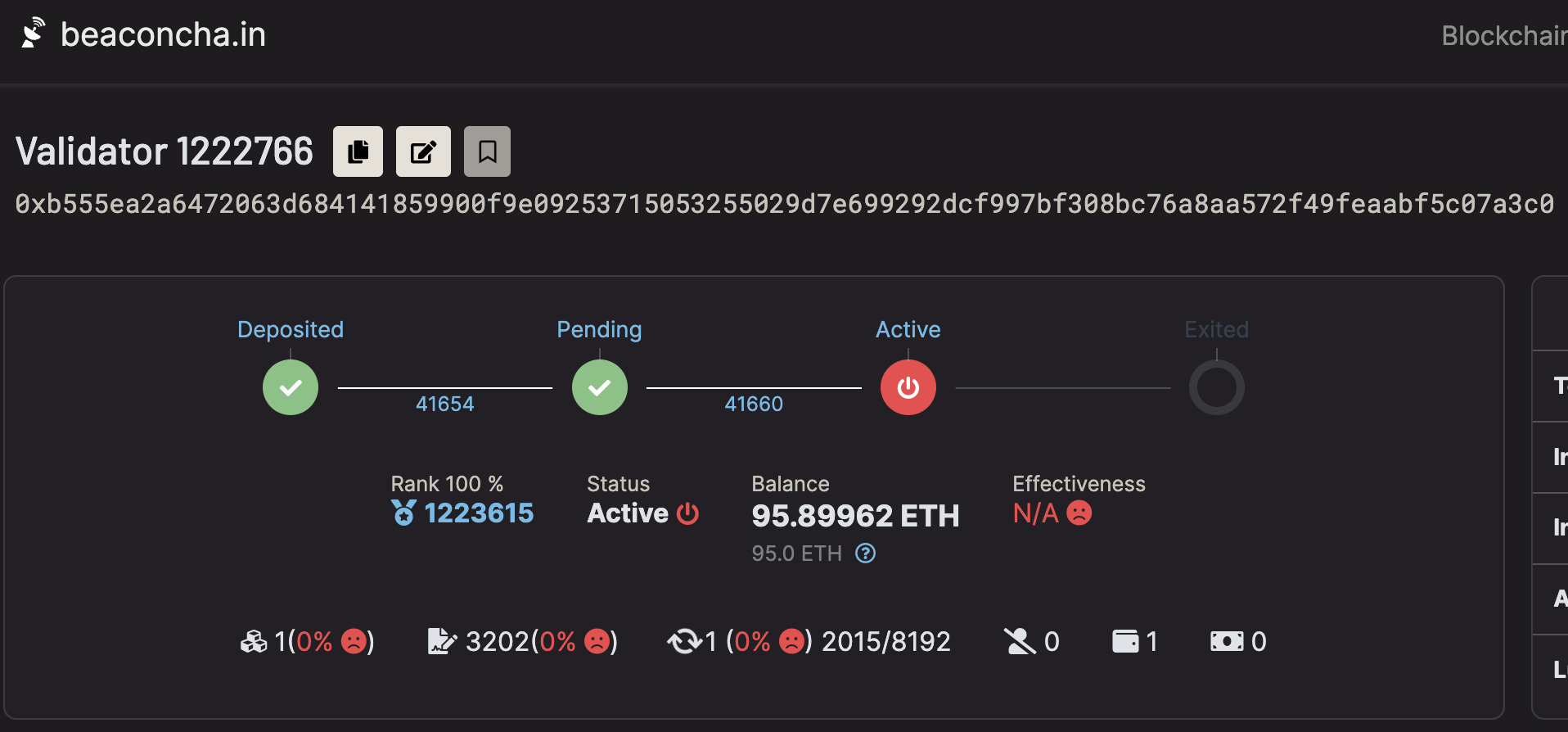Open epoch 41660 link
Image resolution: width=1568 pixels, height=732 pixels.
pyautogui.click(x=754, y=404)
